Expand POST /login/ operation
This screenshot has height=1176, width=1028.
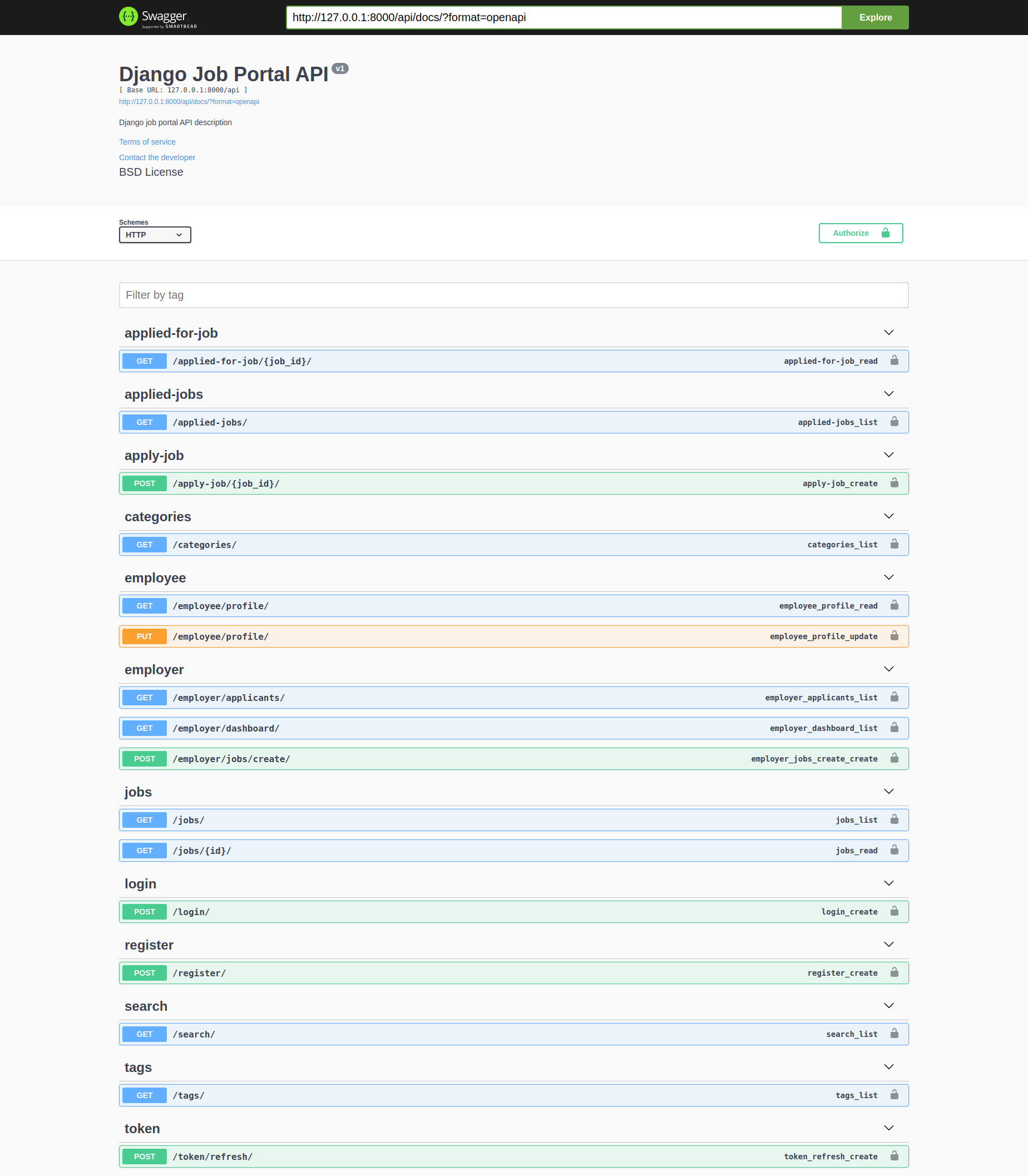pyautogui.click(x=513, y=912)
